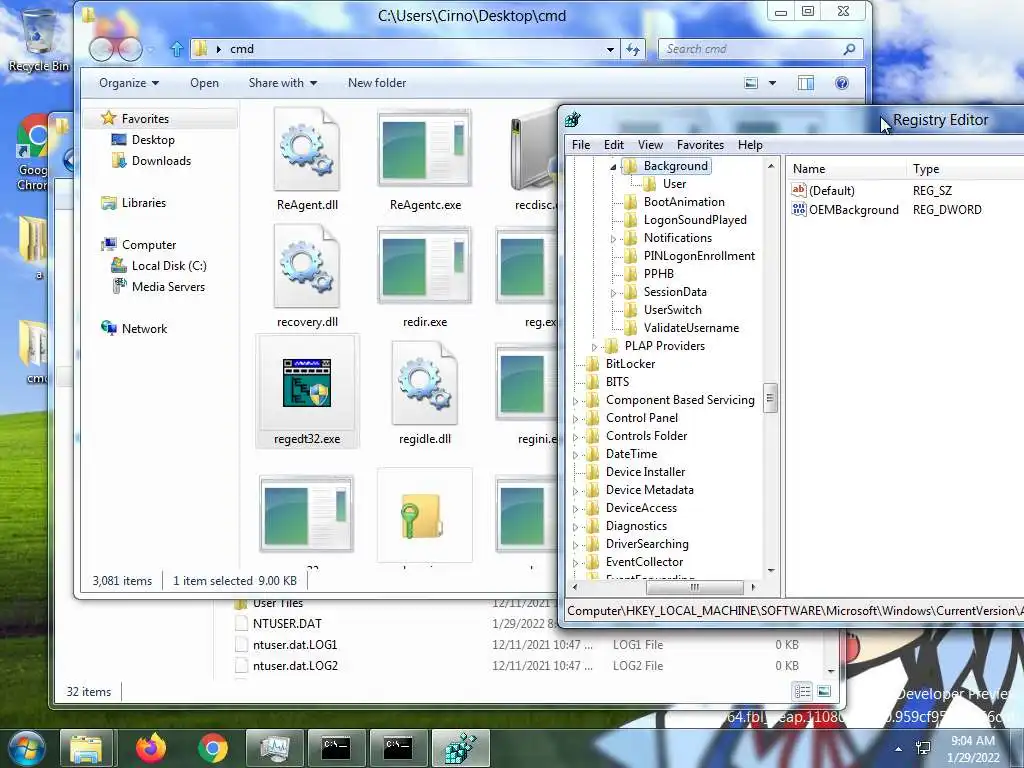Toggle the explorer preview pane icon
The image size is (1024, 768).
tap(806, 83)
